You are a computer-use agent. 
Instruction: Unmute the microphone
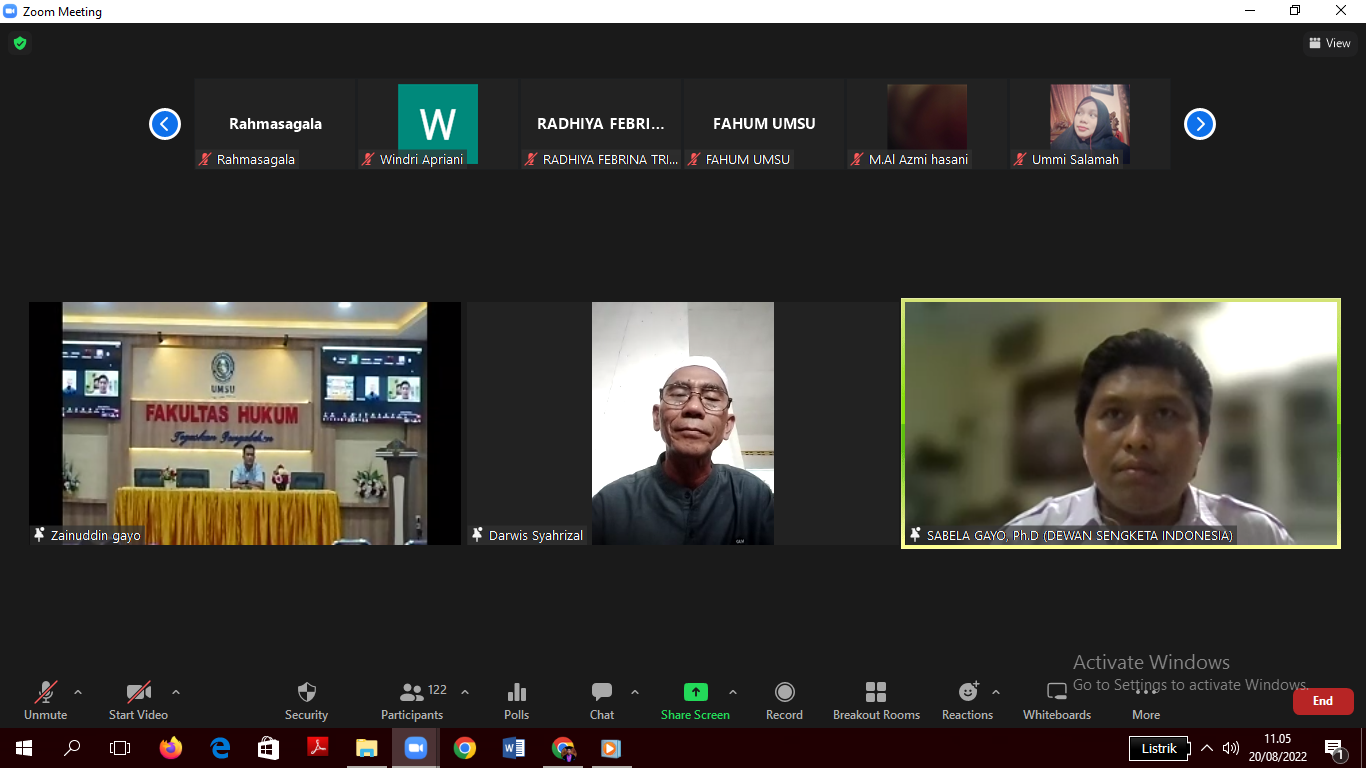click(46, 700)
